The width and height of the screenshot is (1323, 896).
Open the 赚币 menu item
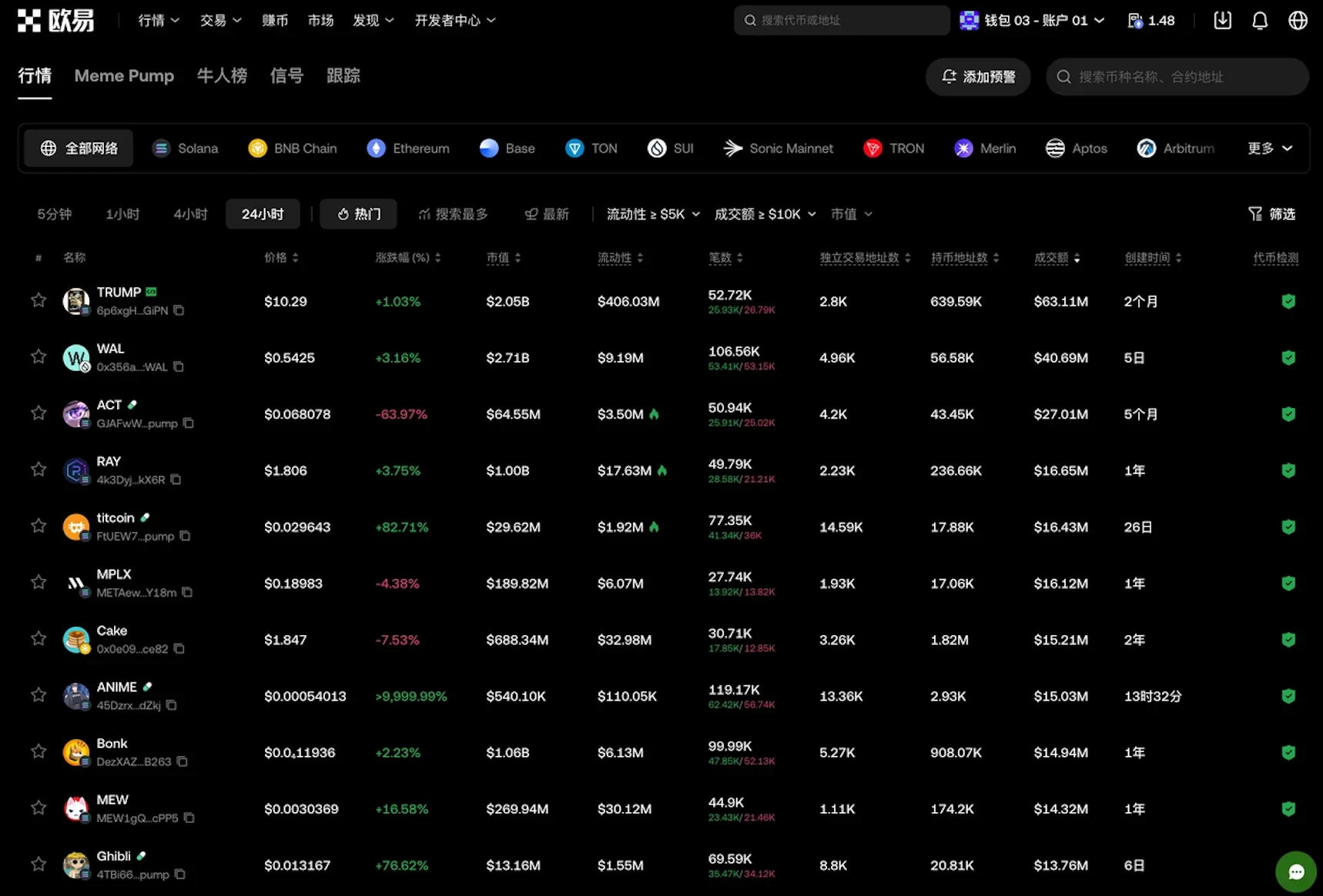(x=275, y=21)
